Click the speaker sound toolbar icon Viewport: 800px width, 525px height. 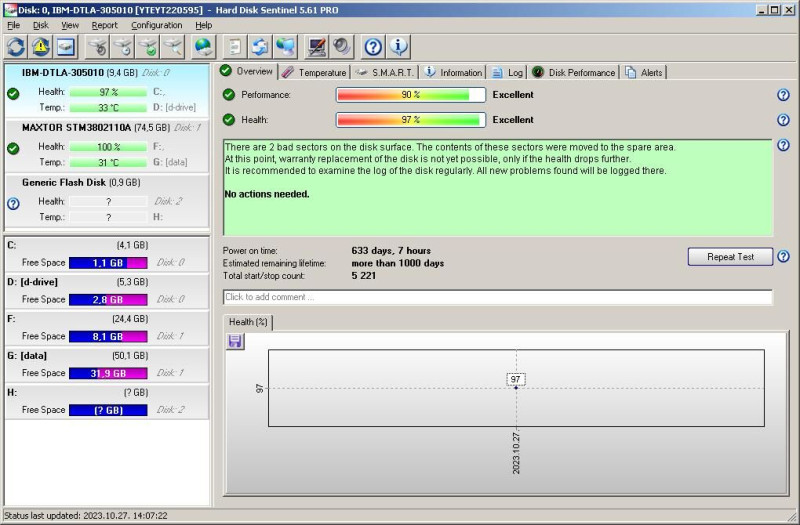point(341,47)
